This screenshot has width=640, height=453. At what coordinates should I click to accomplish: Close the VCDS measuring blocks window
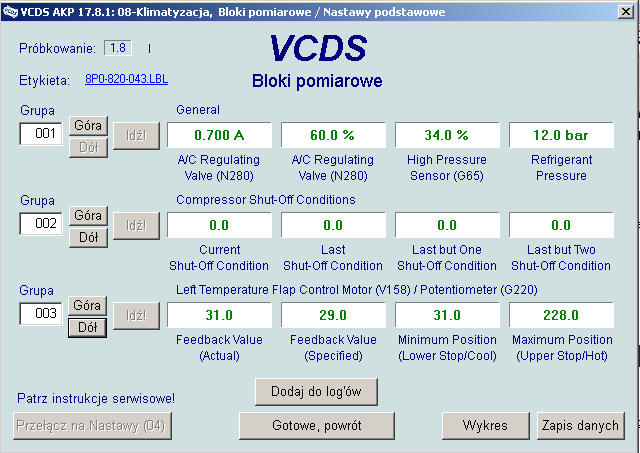tap(626, 12)
